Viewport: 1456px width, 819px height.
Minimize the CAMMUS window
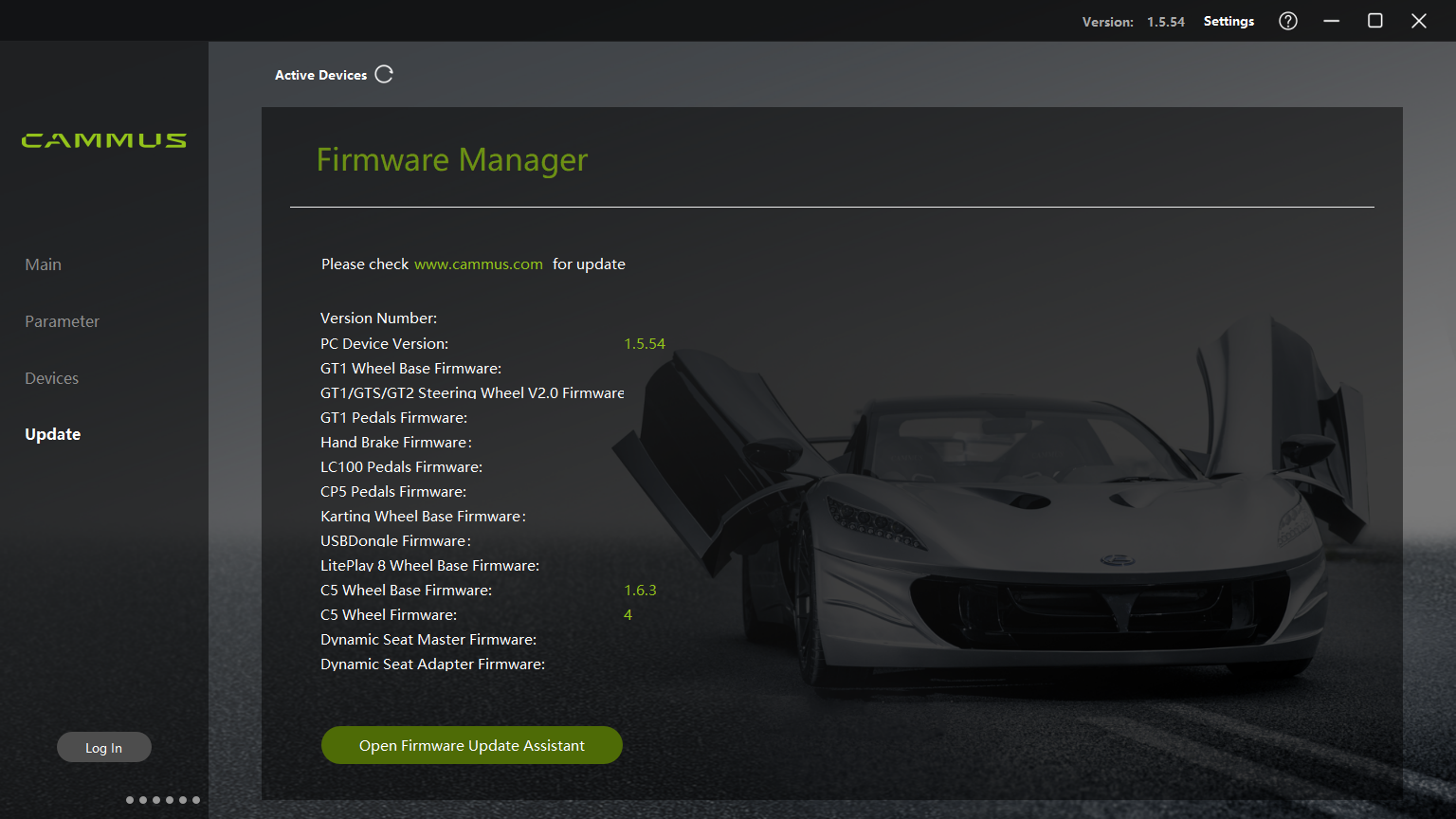pos(1332,21)
